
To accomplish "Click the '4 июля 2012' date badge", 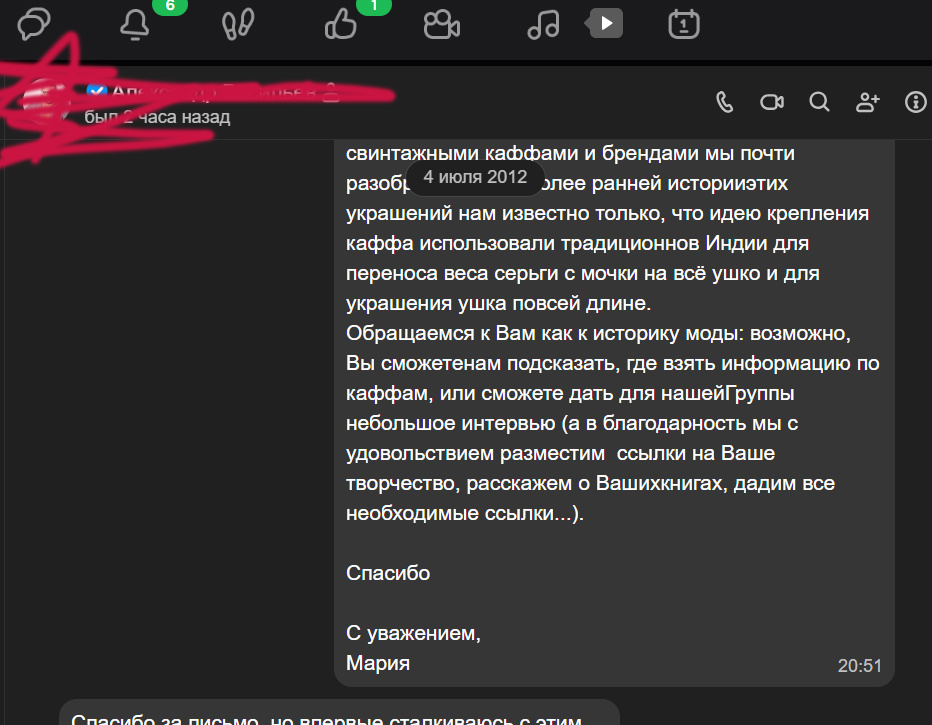I will tap(473, 176).
